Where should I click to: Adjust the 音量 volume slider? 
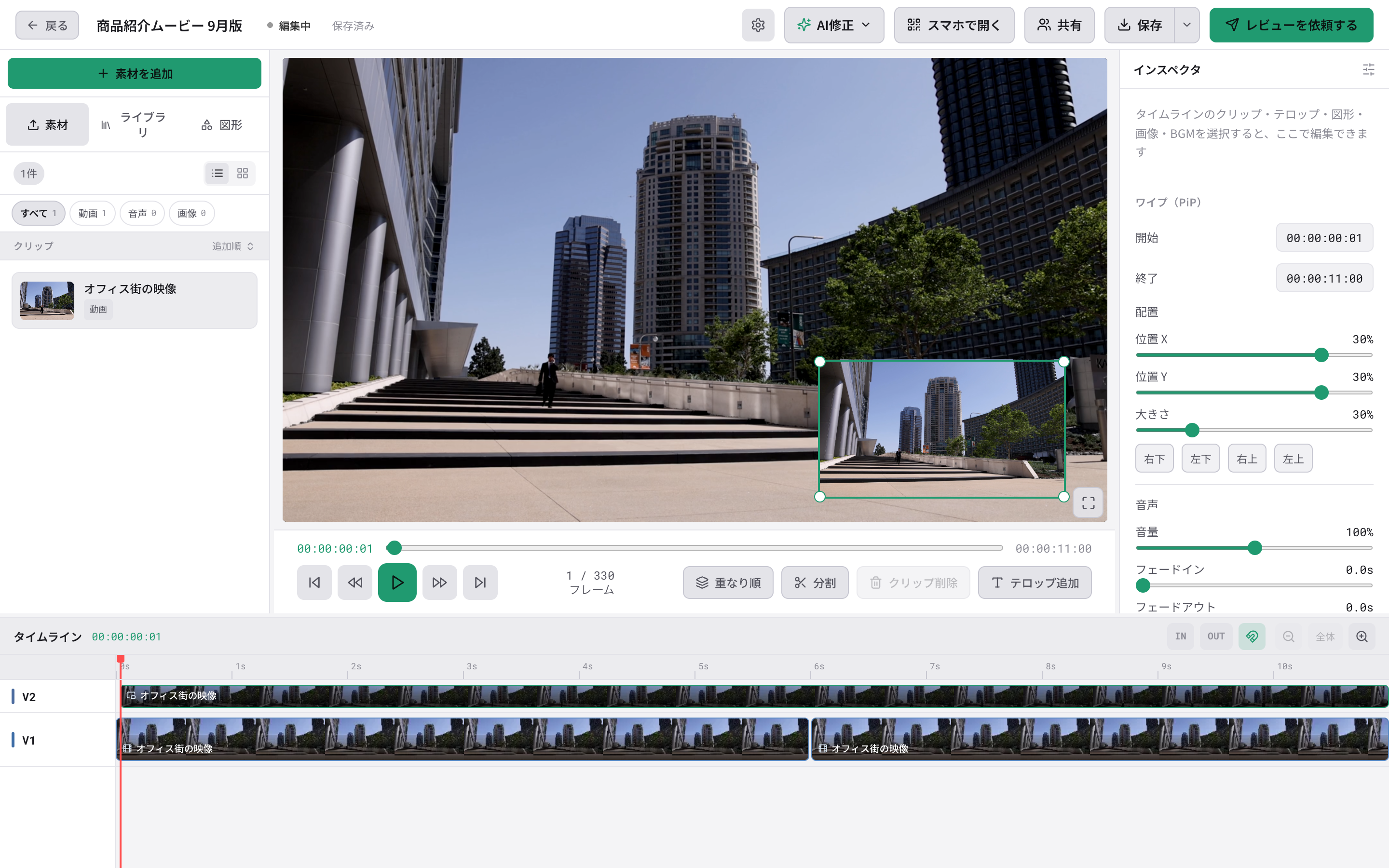pos(1254,548)
